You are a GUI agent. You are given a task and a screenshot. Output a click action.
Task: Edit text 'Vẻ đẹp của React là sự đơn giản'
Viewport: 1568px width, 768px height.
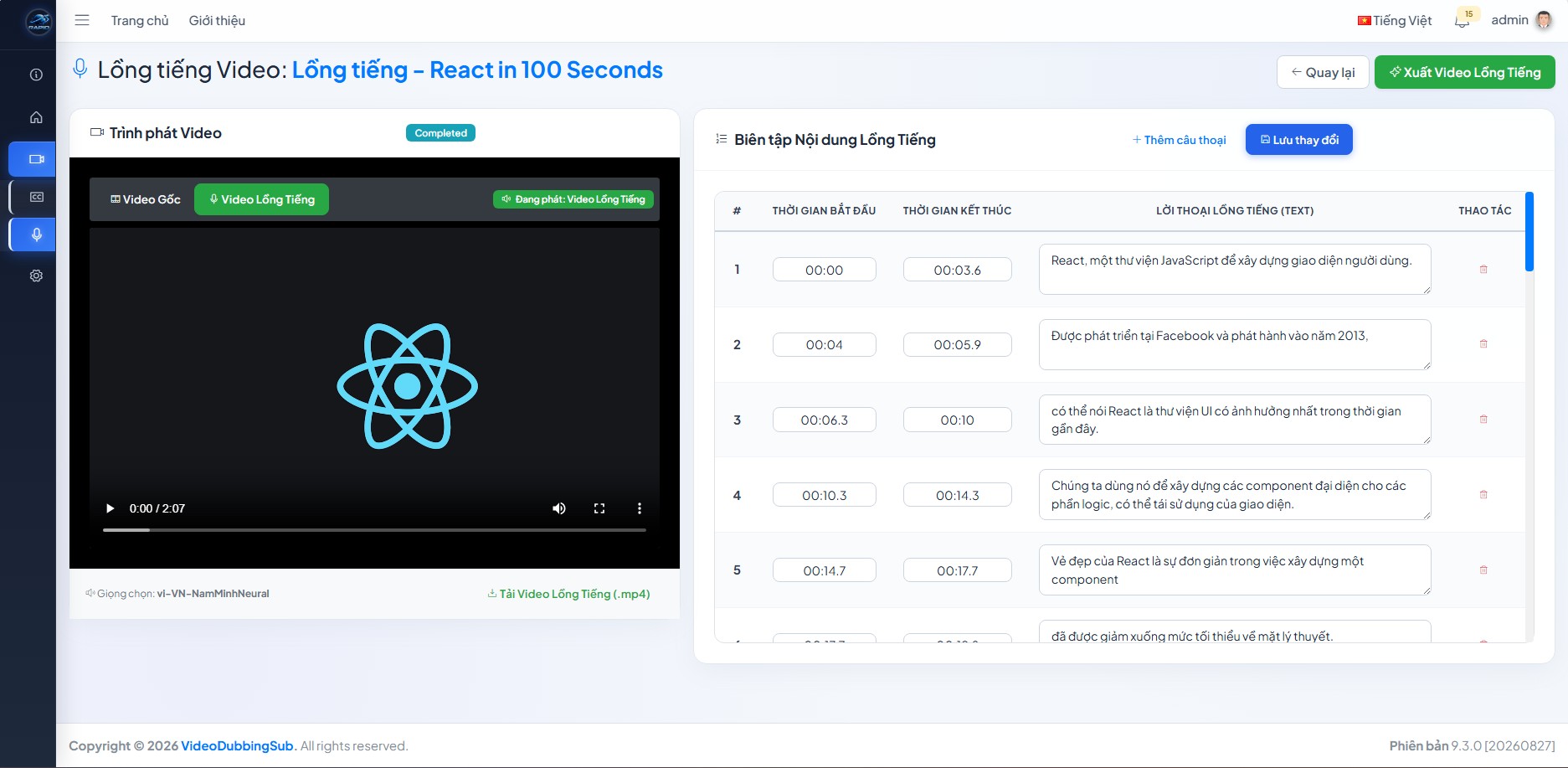pos(1235,570)
